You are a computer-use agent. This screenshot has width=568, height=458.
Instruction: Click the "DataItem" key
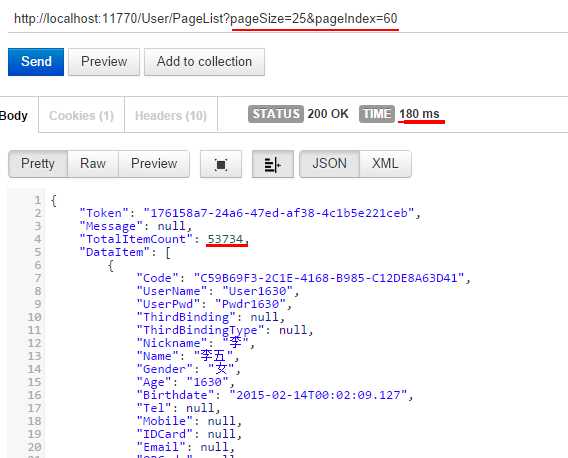pos(114,252)
